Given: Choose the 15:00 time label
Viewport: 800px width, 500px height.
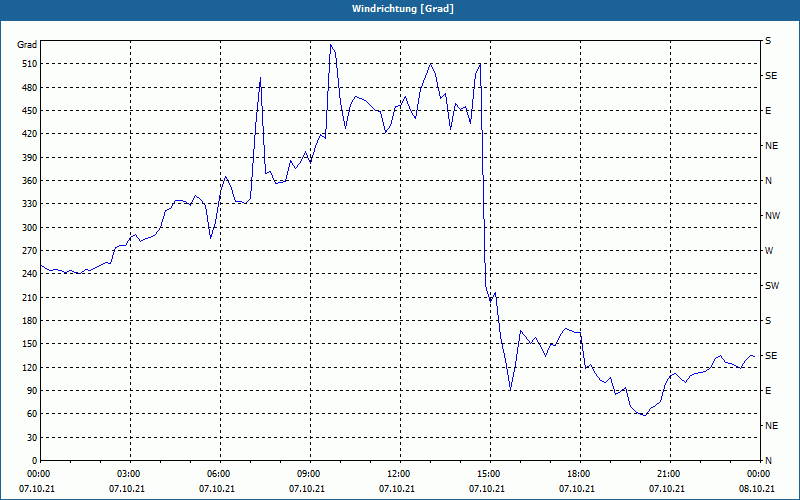Looking at the screenshot, I should [x=489, y=474].
